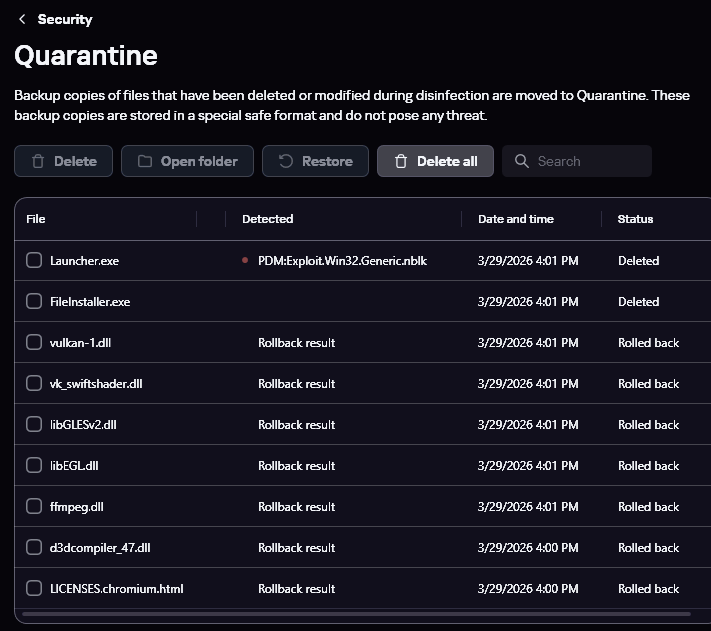Click the Quarantine page heading
The height and width of the screenshot is (631, 711).
(86, 56)
